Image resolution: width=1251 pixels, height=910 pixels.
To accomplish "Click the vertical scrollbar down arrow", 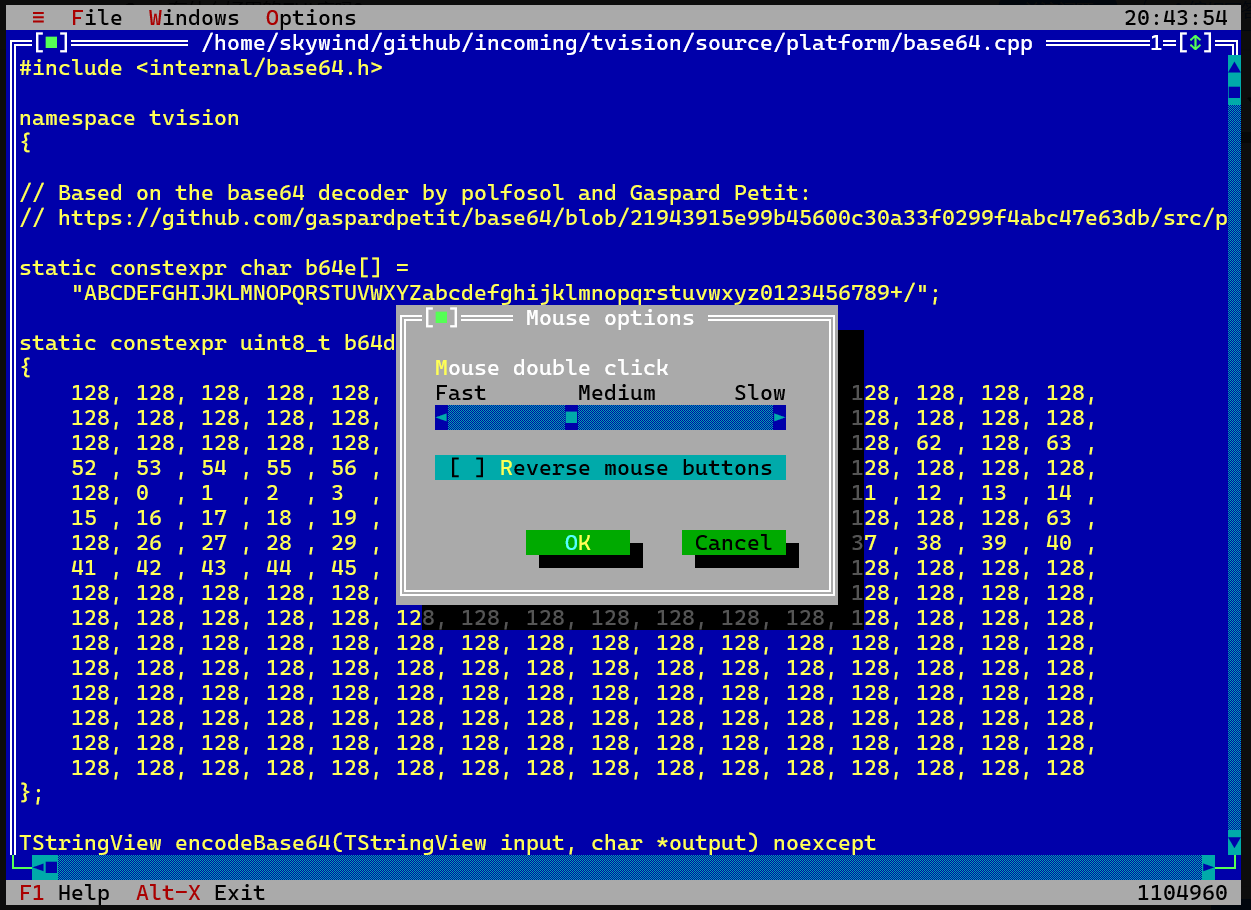I will pyautogui.click(x=1234, y=843).
